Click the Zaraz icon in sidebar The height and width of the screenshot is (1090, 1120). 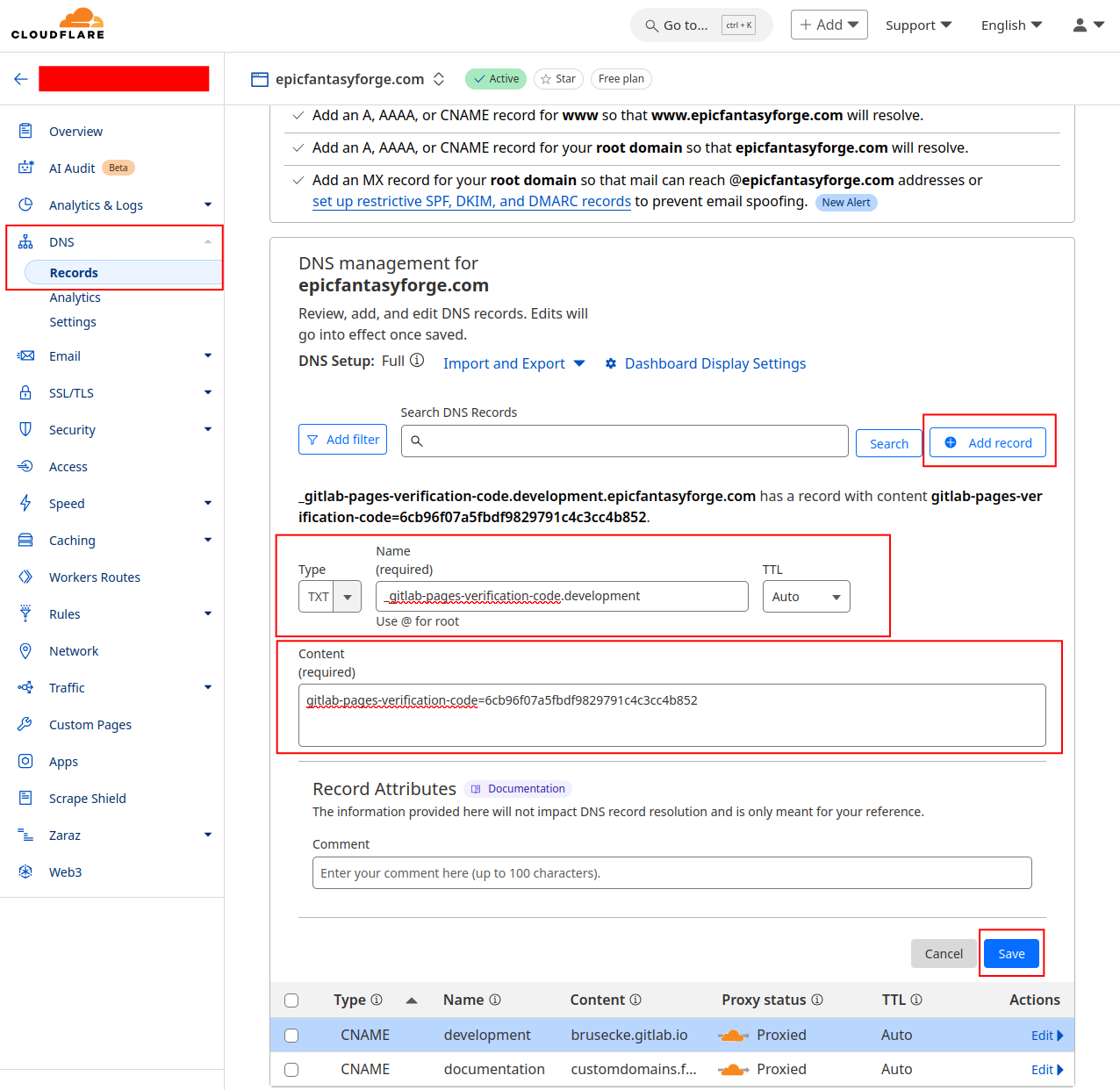point(25,835)
